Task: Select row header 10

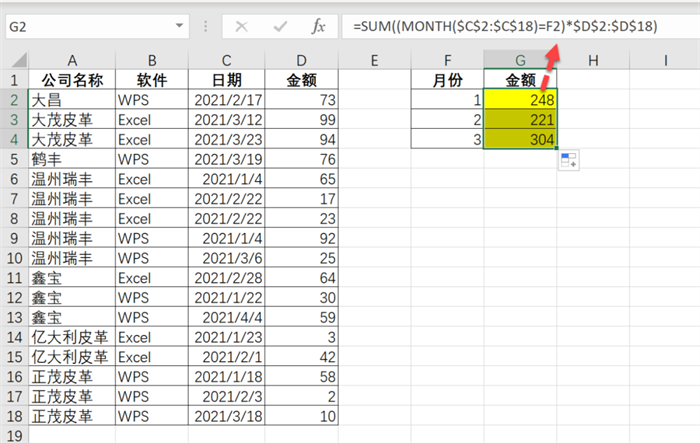Action: (14, 258)
